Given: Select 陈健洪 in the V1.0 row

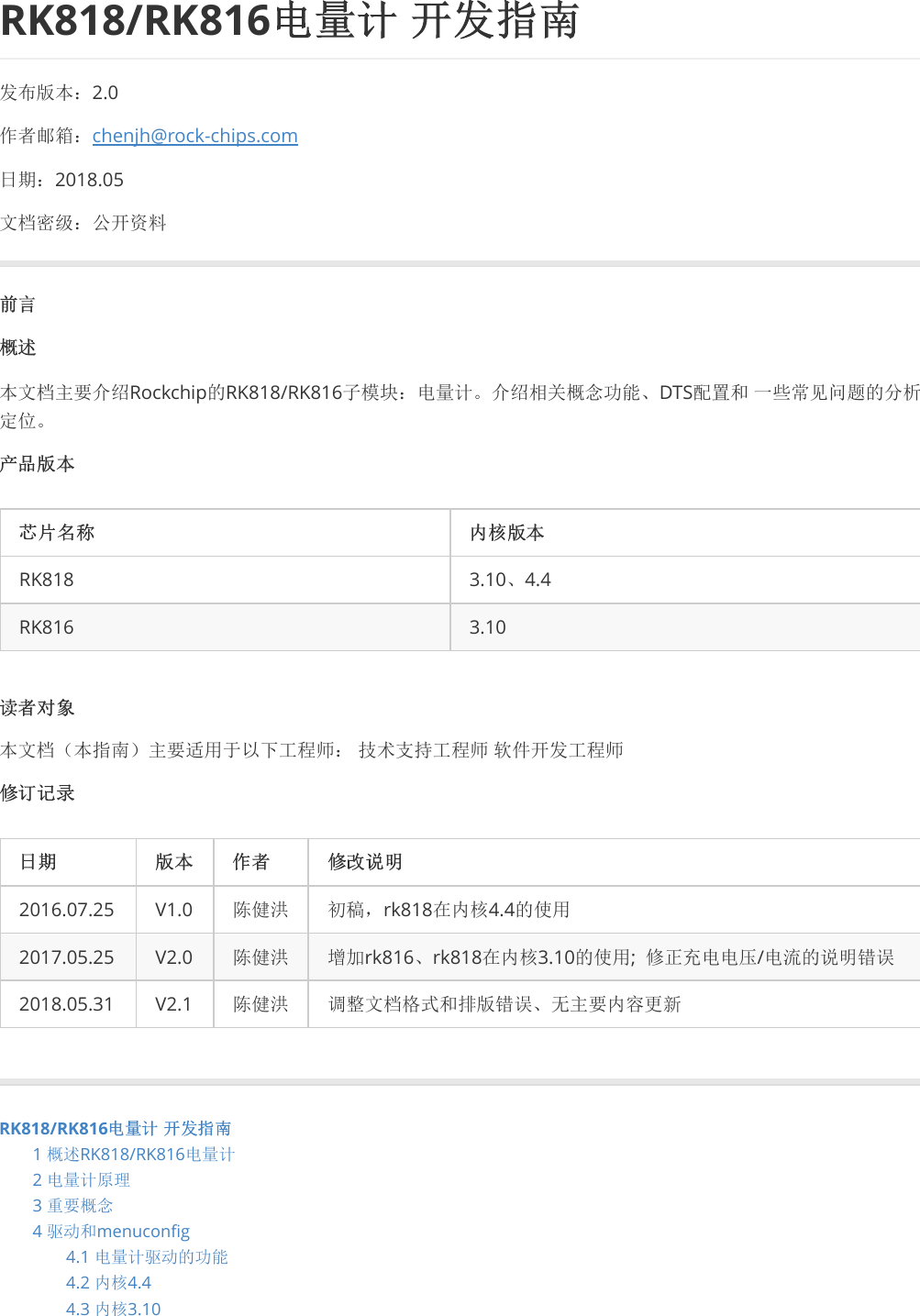Looking at the screenshot, I should coord(260,910).
